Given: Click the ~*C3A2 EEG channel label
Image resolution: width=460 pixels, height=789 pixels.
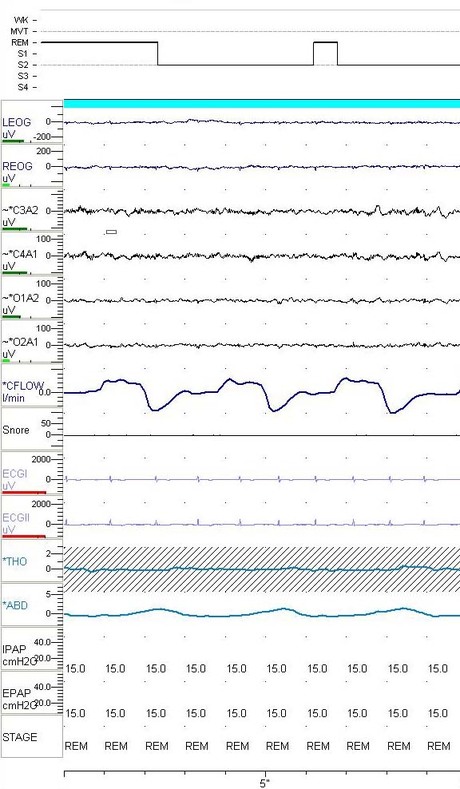Looking at the screenshot, I should (x=20, y=210).
